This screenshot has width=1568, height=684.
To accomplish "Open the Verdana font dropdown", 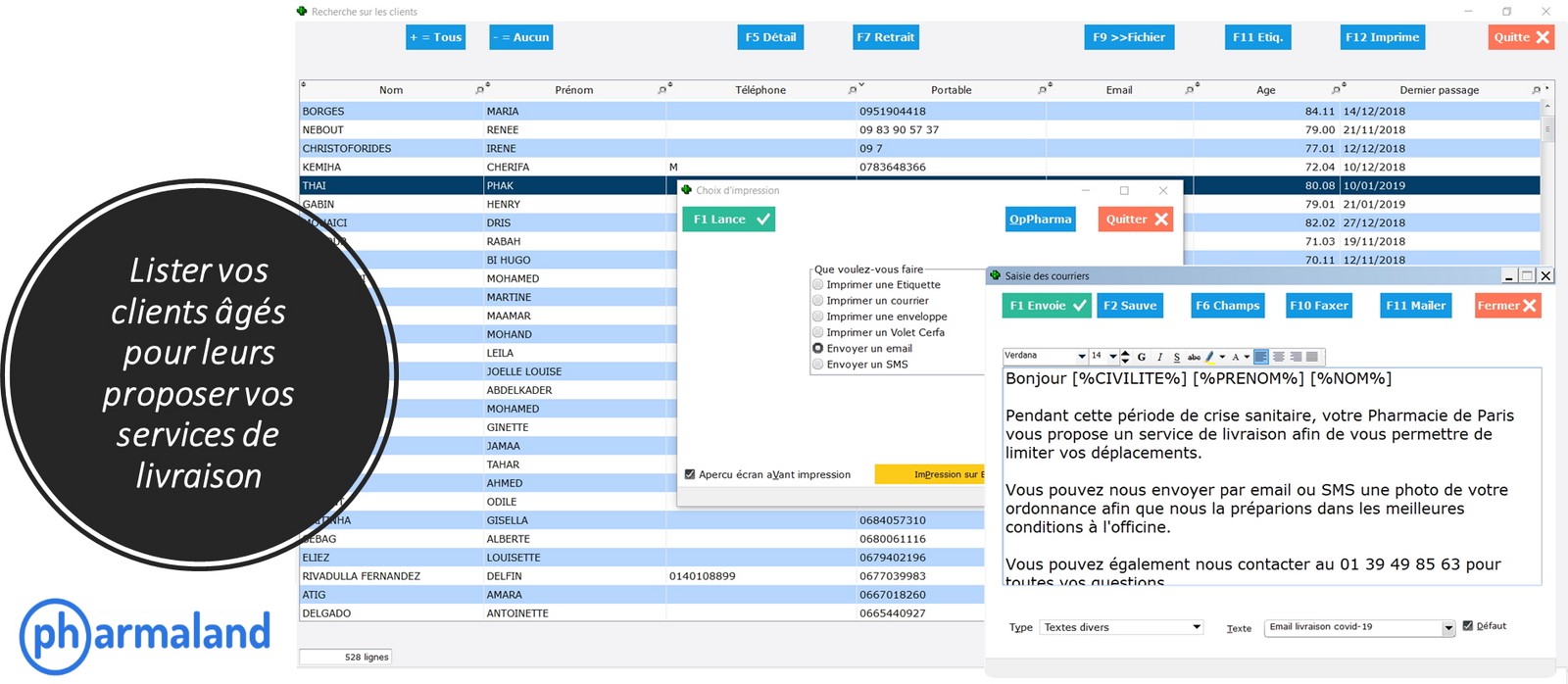I will click(x=1081, y=357).
